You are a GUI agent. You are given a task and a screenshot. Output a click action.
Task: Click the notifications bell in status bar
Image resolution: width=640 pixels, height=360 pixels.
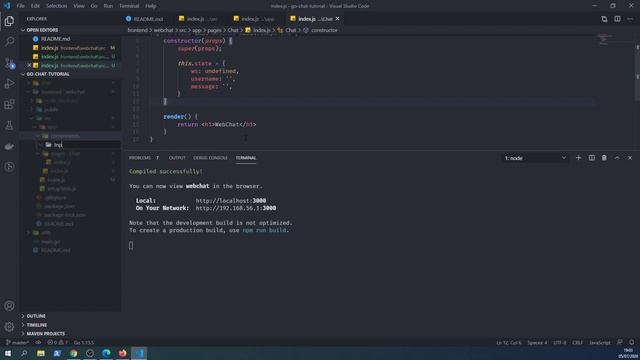[x=631, y=342]
